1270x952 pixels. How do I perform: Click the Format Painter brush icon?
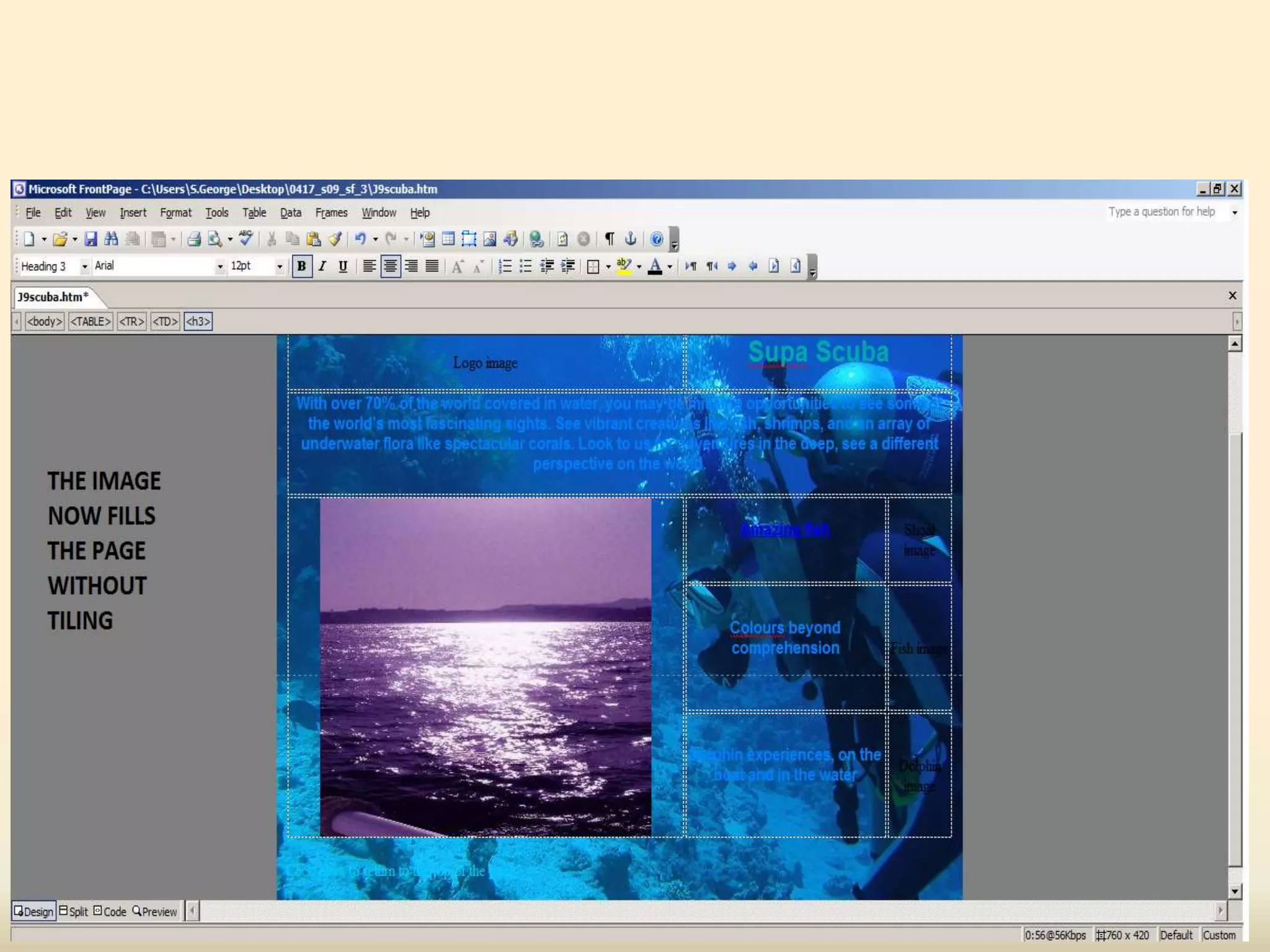335,239
